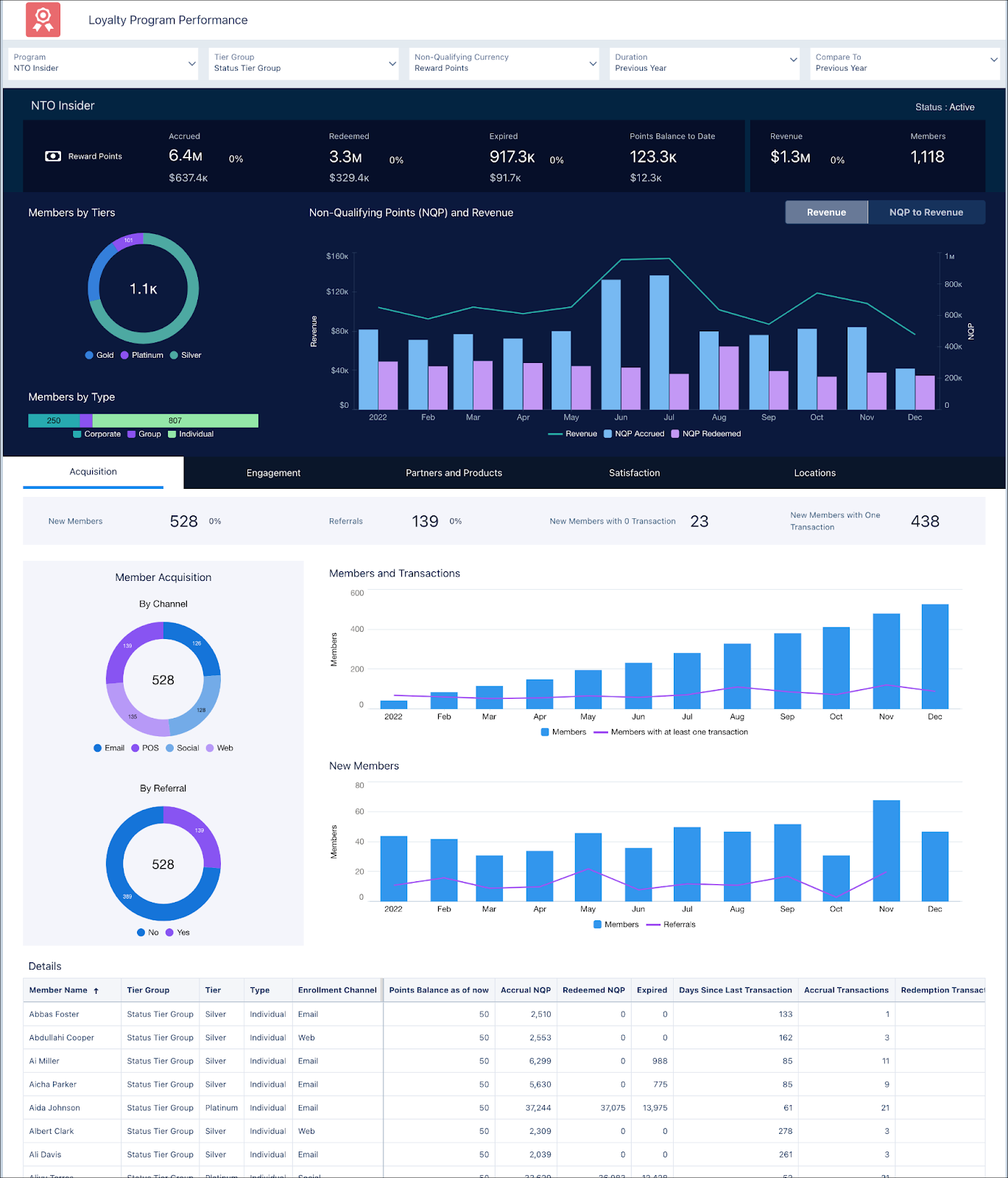The width and height of the screenshot is (1008, 1178).
Task: Click the Members count 1,118
Action: click(927, 157)
